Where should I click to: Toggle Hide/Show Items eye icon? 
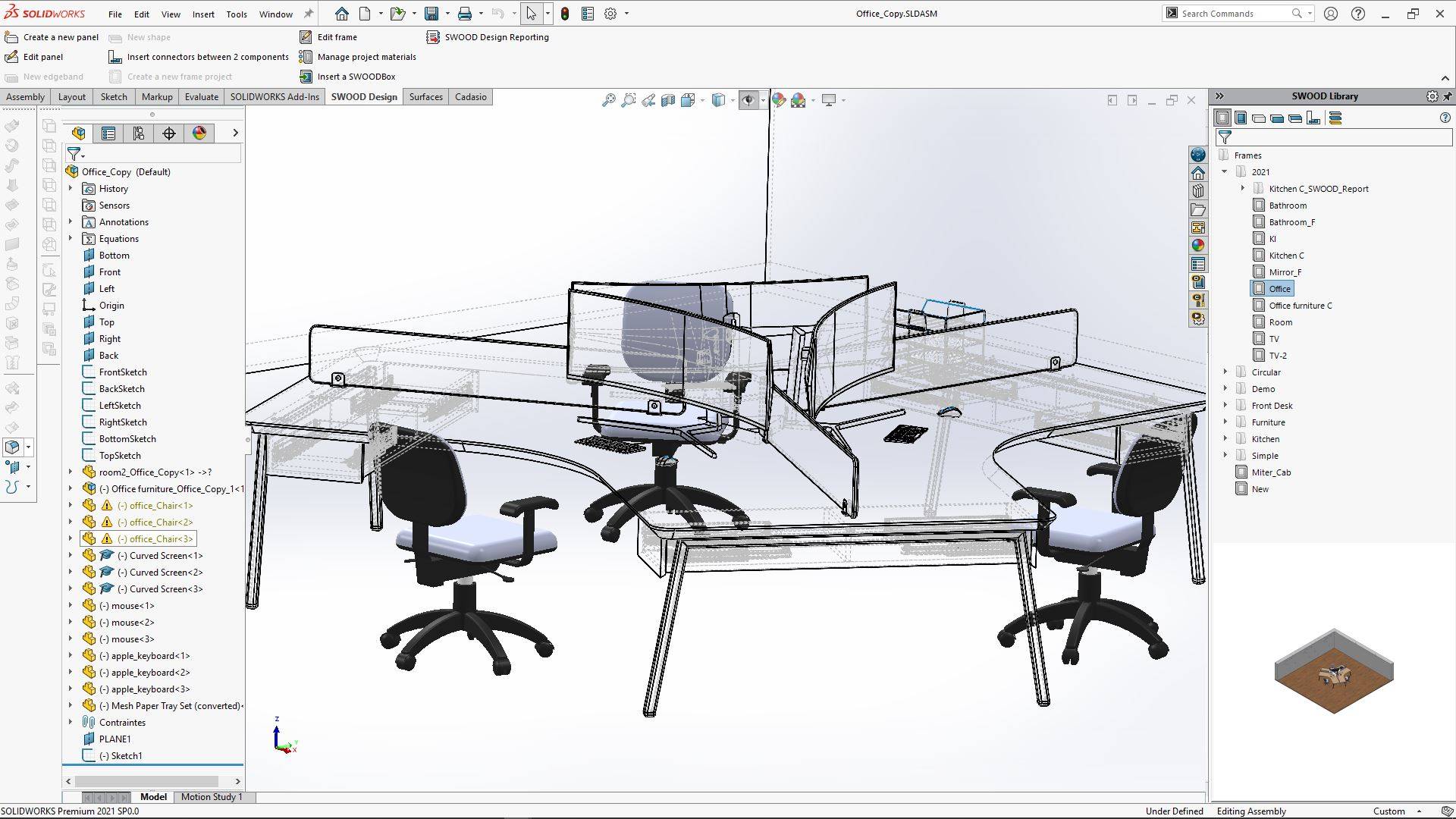[748, 100]
